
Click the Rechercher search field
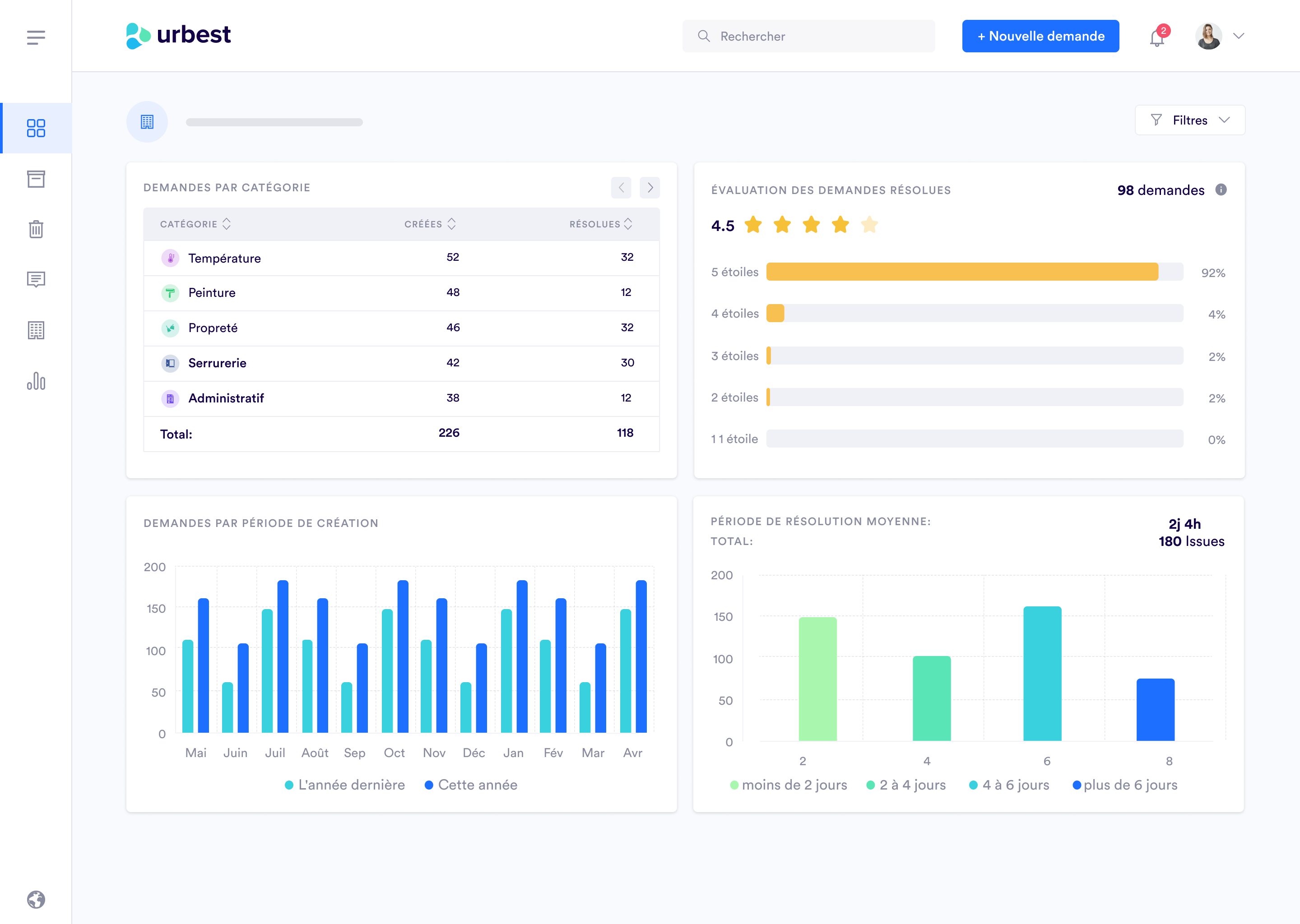[808, 37]
